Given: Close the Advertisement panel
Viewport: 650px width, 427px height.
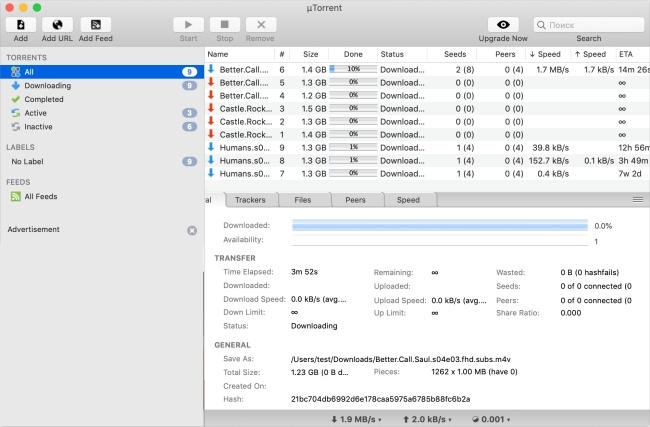Looking at the screenshot, I should click(x=192, y=230).
